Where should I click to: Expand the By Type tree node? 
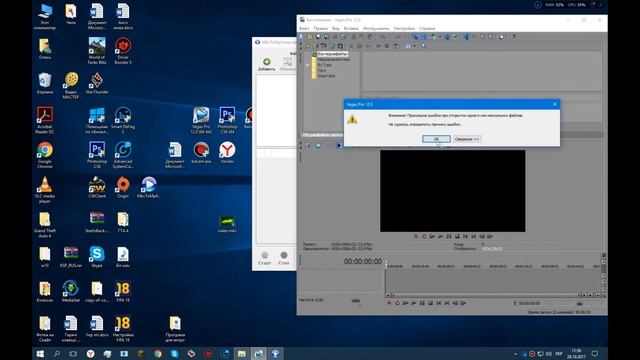pyautogui.click(x=308, y=64)
